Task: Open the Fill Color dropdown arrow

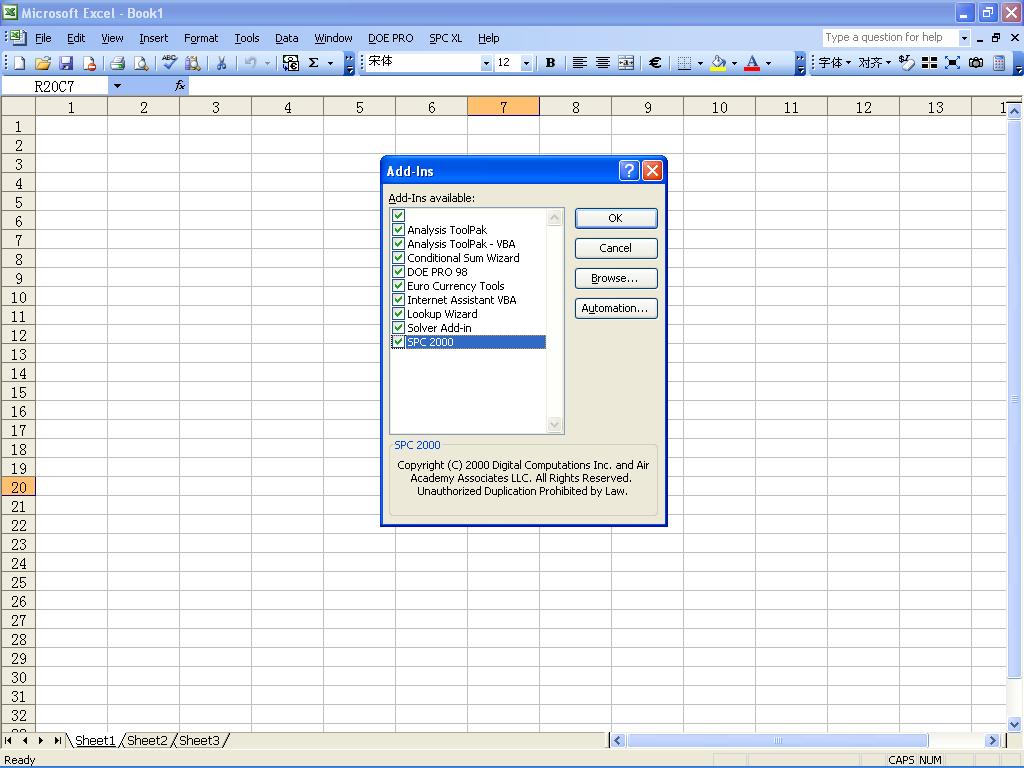Action: point(734,63)
